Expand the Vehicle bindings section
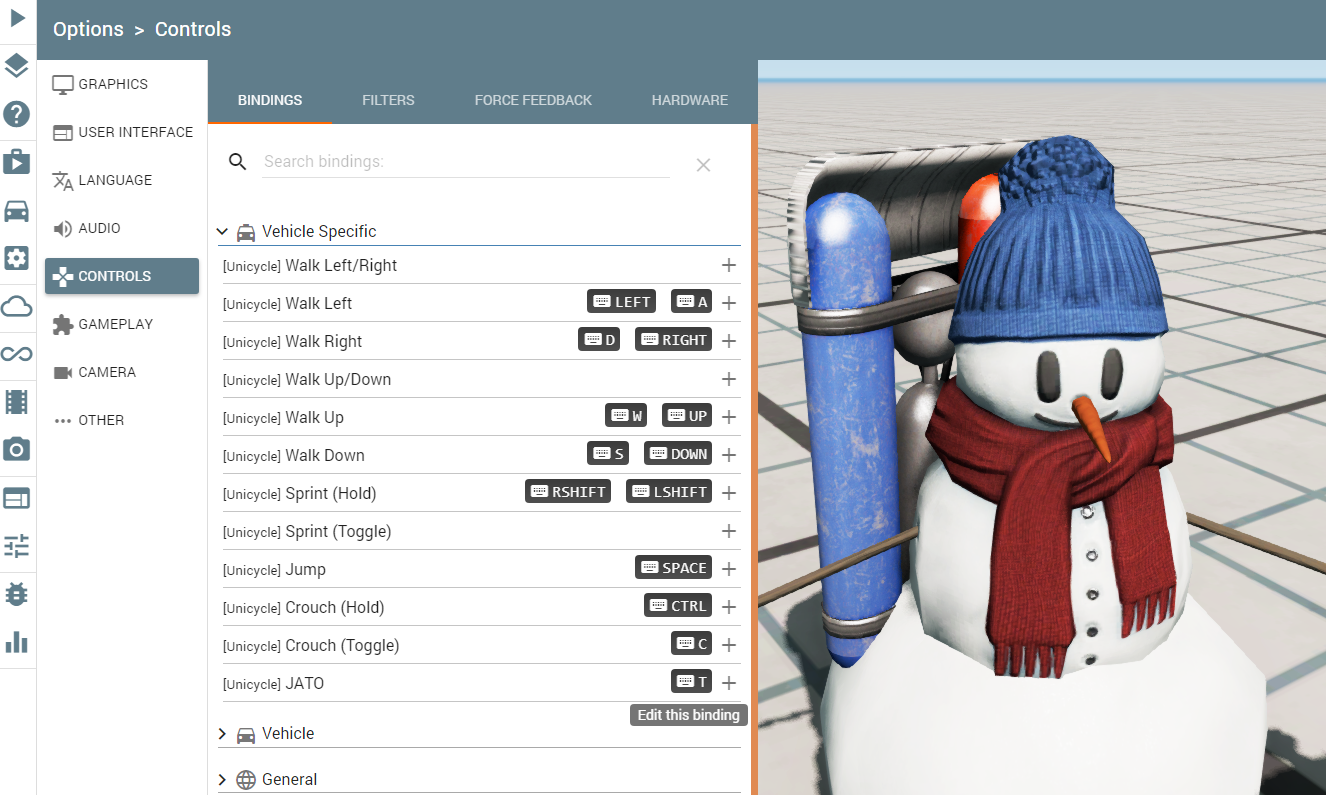Viewport: 1326px width, 795px height. tap(222, 734)
